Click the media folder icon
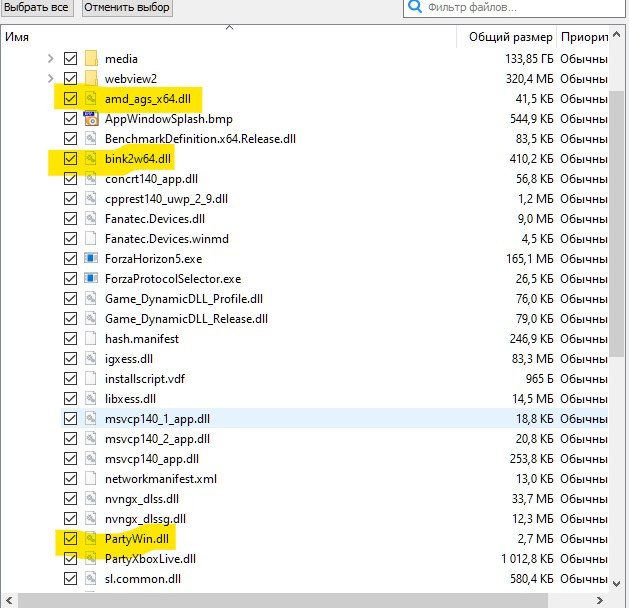The image size is (629, 608). pyautogui.click(x=91, y=59)
